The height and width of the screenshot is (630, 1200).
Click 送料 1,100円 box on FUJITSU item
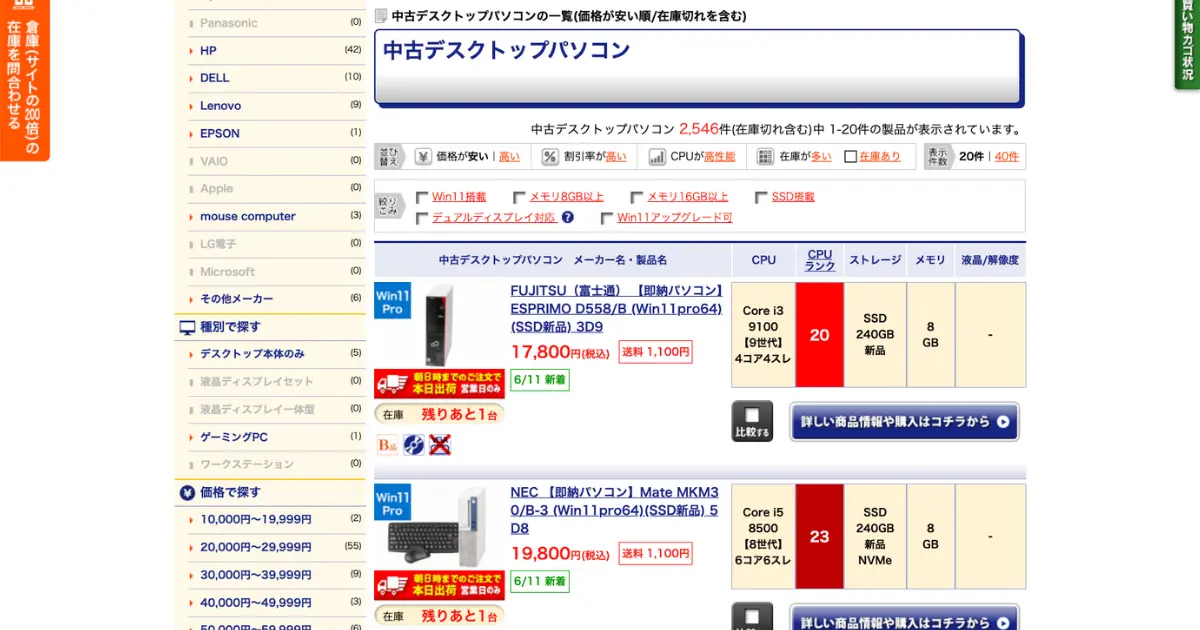pos(656,352)
